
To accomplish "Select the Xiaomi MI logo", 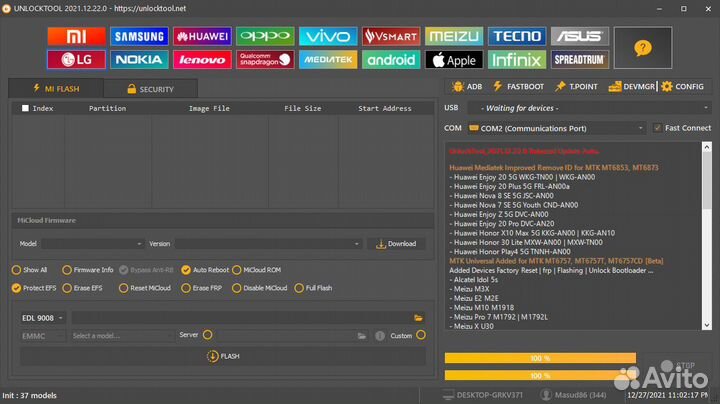I will click(76, 36).
